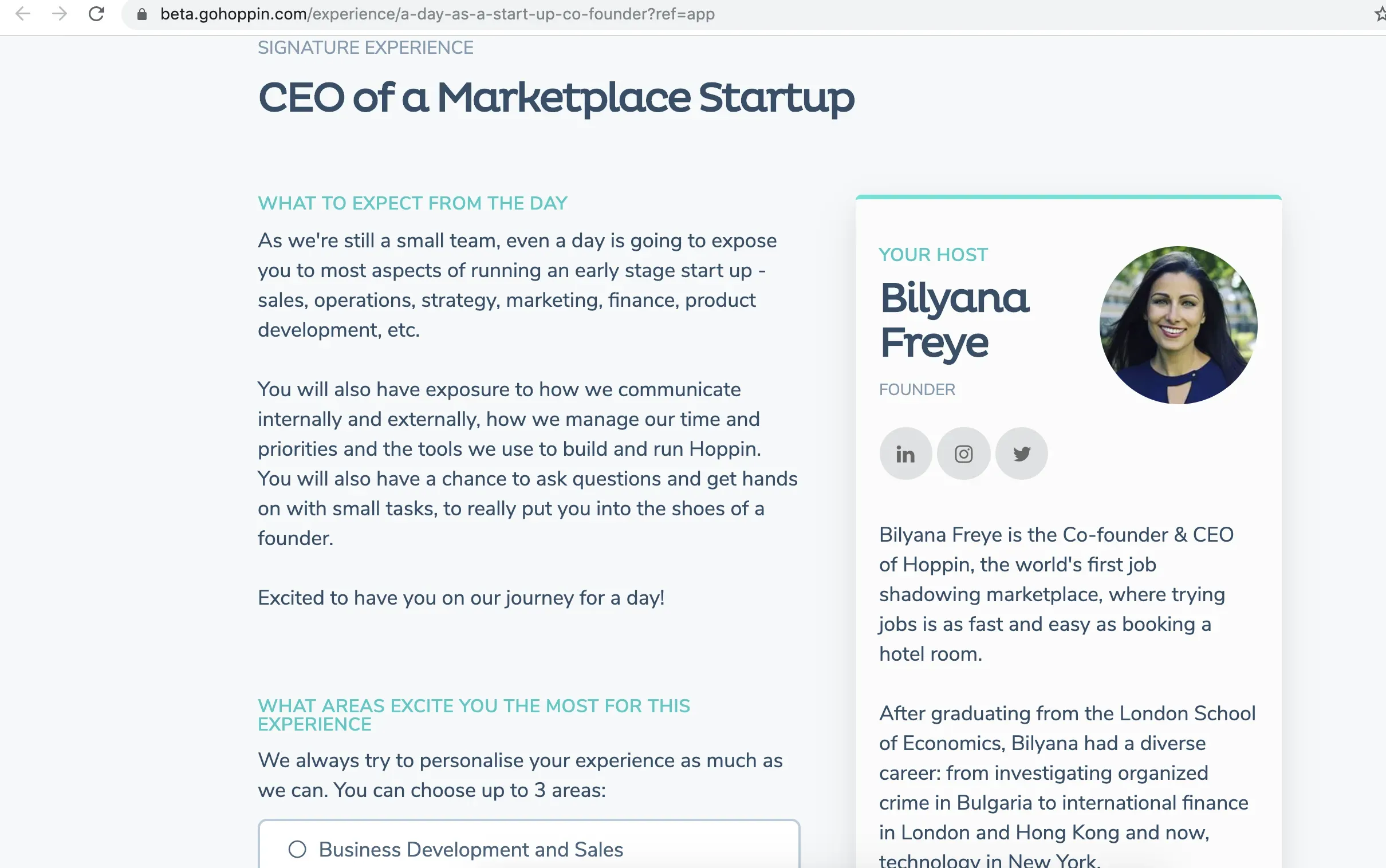Image resolution: width=1386 pixels, height=868 pixels.
Task: Click the browser forward arrow
Action: point(60,14)
